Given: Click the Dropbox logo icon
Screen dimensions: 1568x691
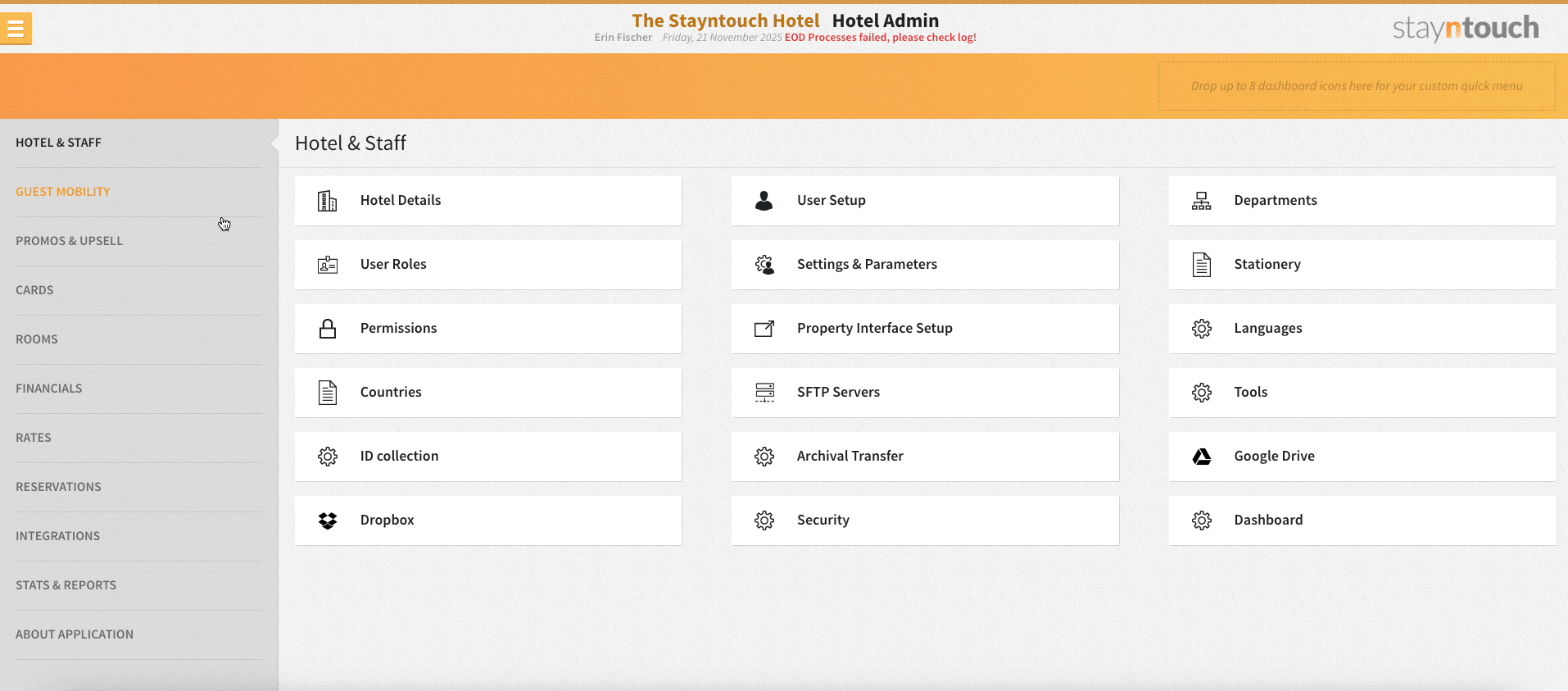Looking at the screenshot, I should coord(328,521).
